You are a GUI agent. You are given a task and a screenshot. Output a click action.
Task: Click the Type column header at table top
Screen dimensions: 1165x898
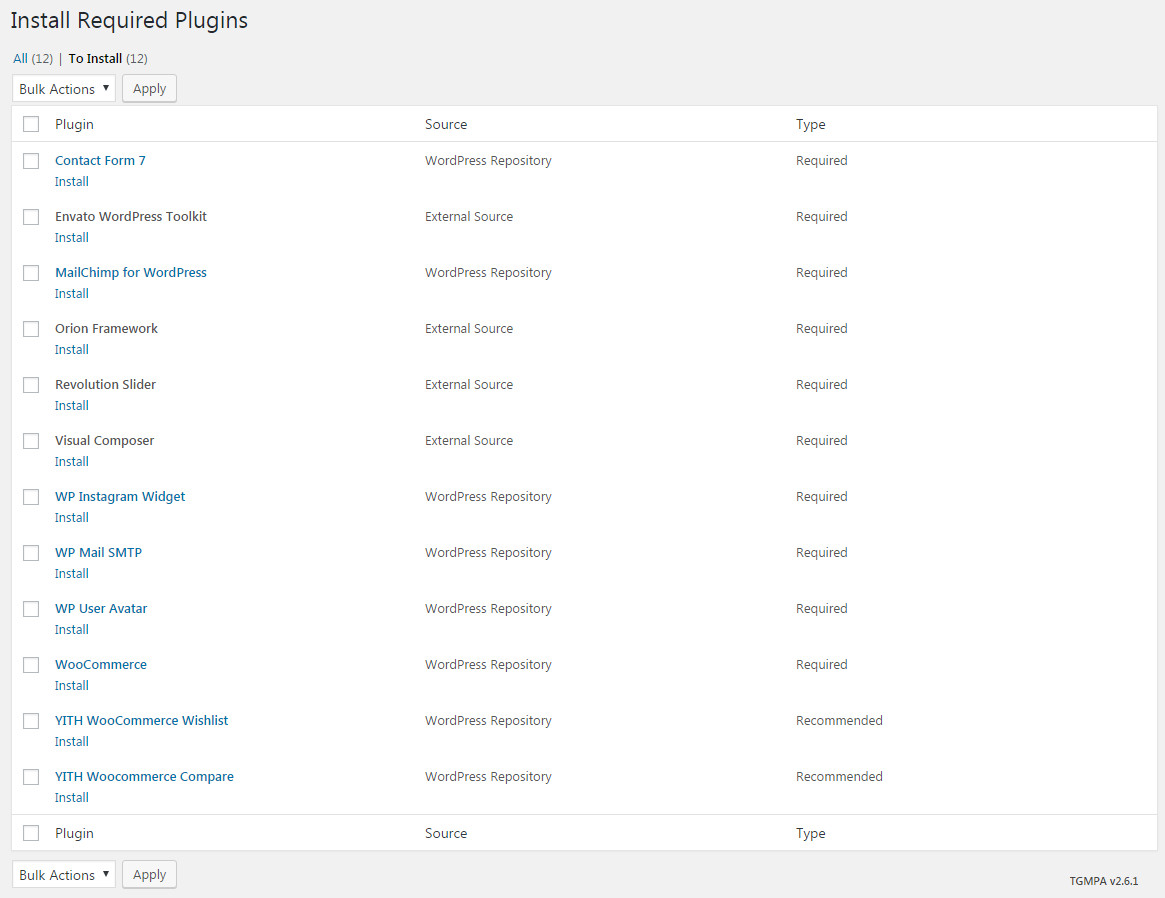pos(811,124)
